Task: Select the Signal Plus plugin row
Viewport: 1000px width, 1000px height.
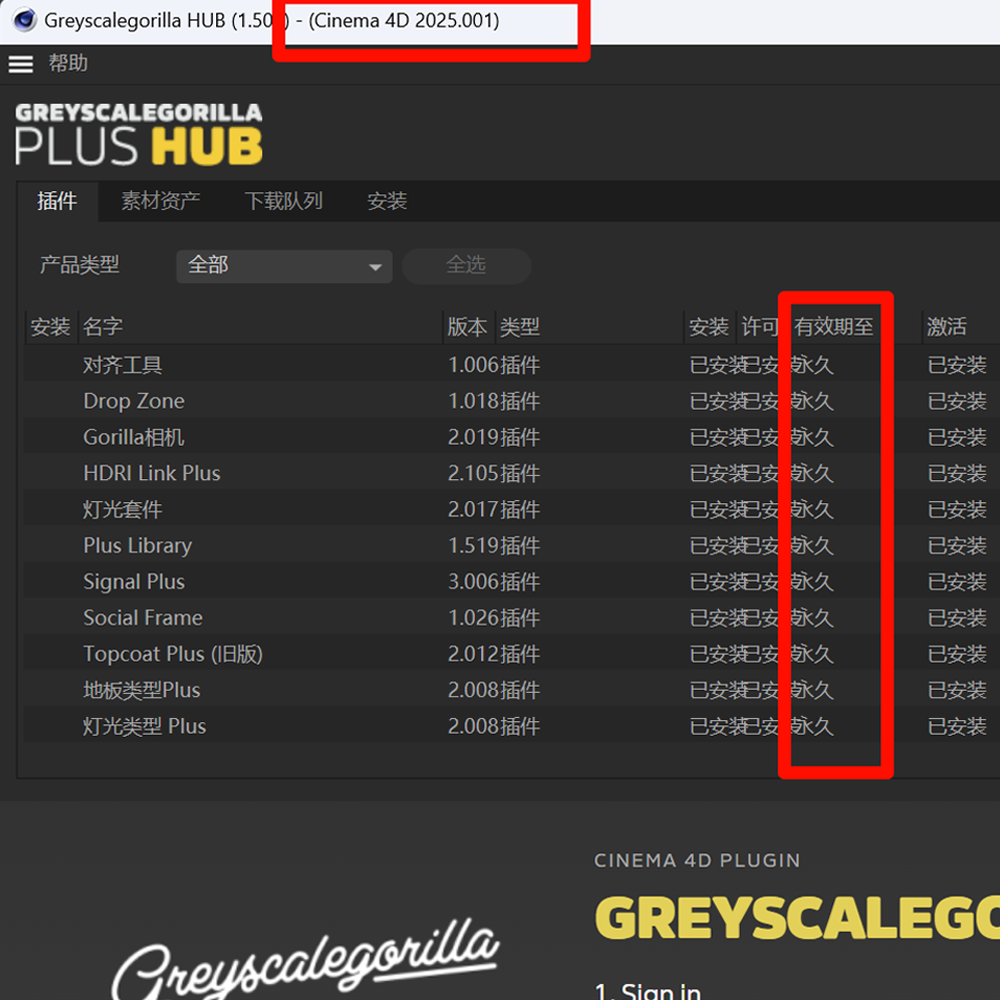Action: click(x=512, y=582)
